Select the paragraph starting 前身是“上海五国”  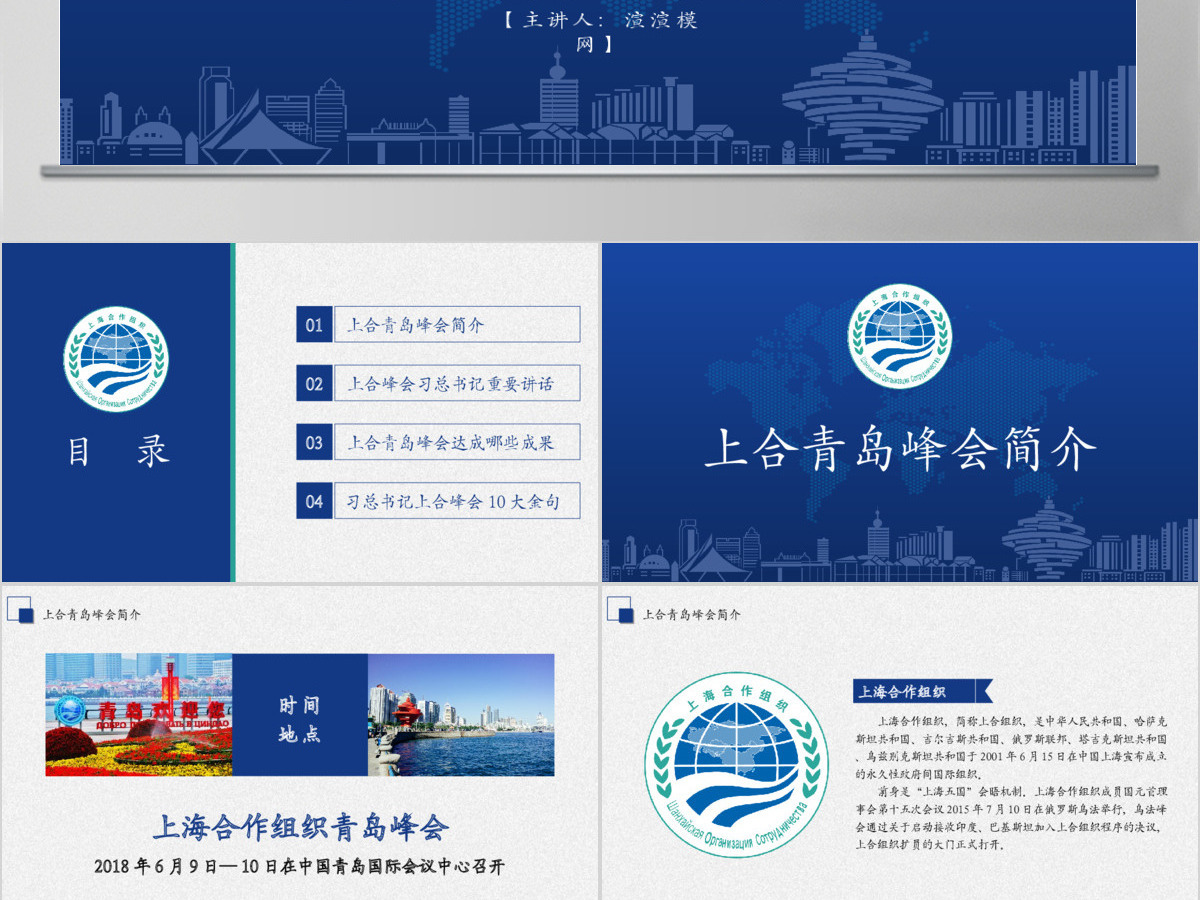pos(1011,816)
